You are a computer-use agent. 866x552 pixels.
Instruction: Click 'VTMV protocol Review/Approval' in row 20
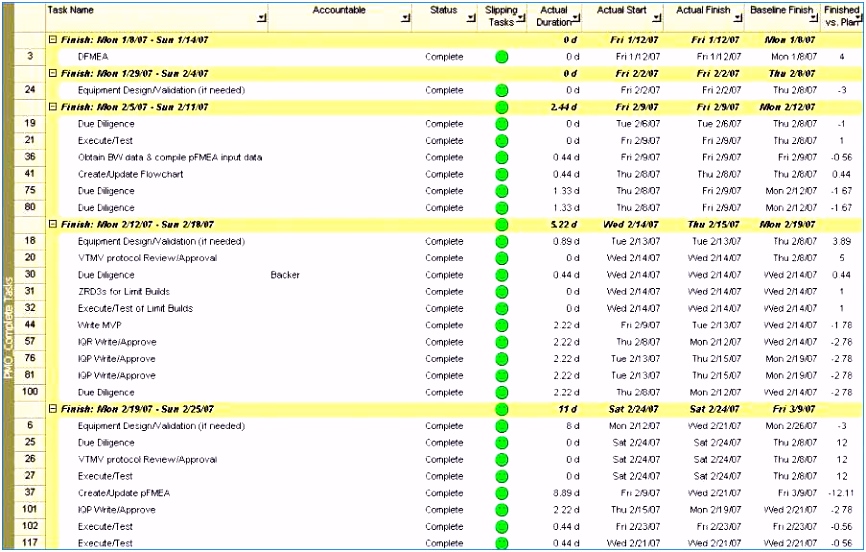[147, 258]
